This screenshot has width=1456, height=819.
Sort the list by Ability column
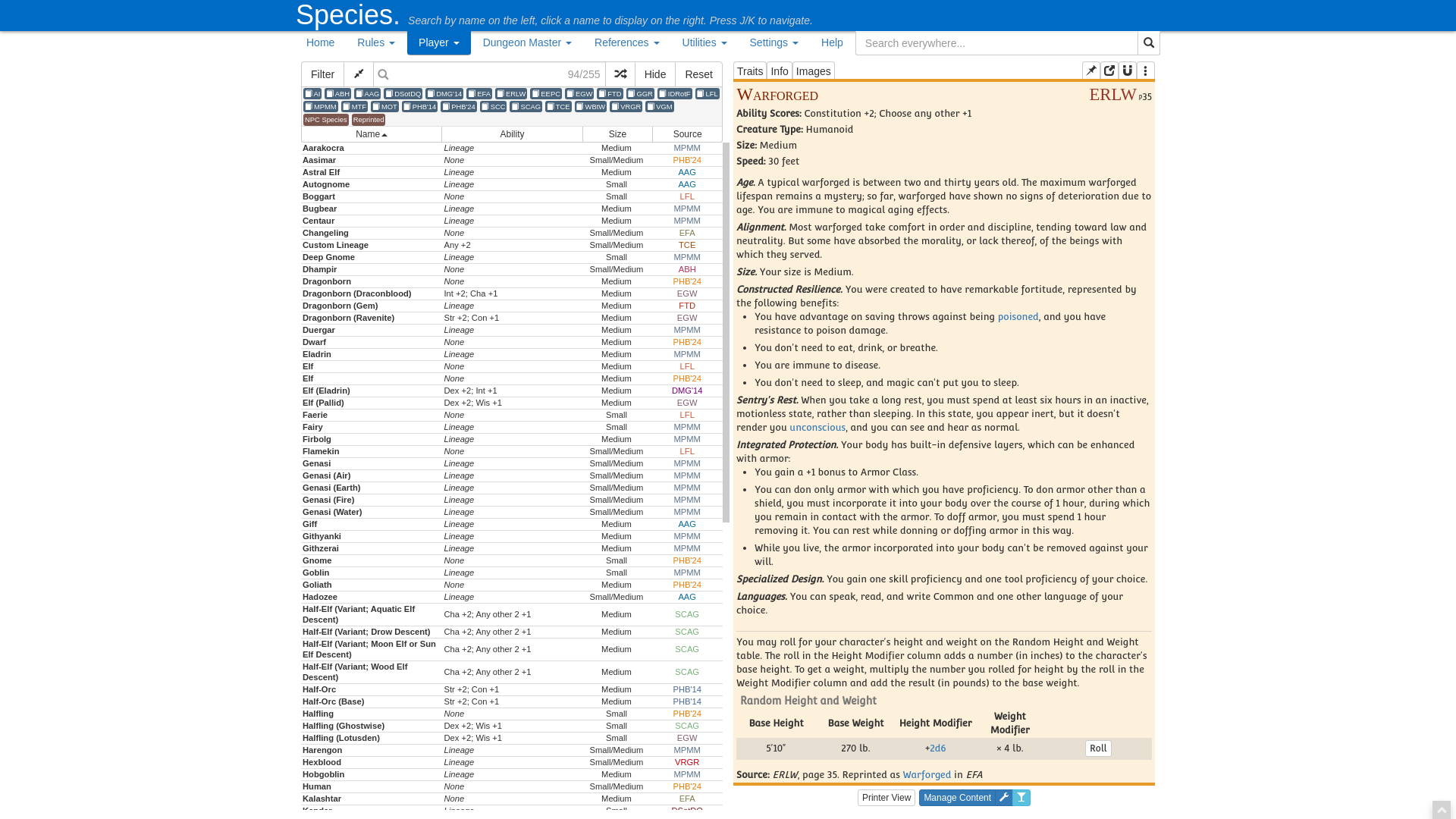click(512, 134)
